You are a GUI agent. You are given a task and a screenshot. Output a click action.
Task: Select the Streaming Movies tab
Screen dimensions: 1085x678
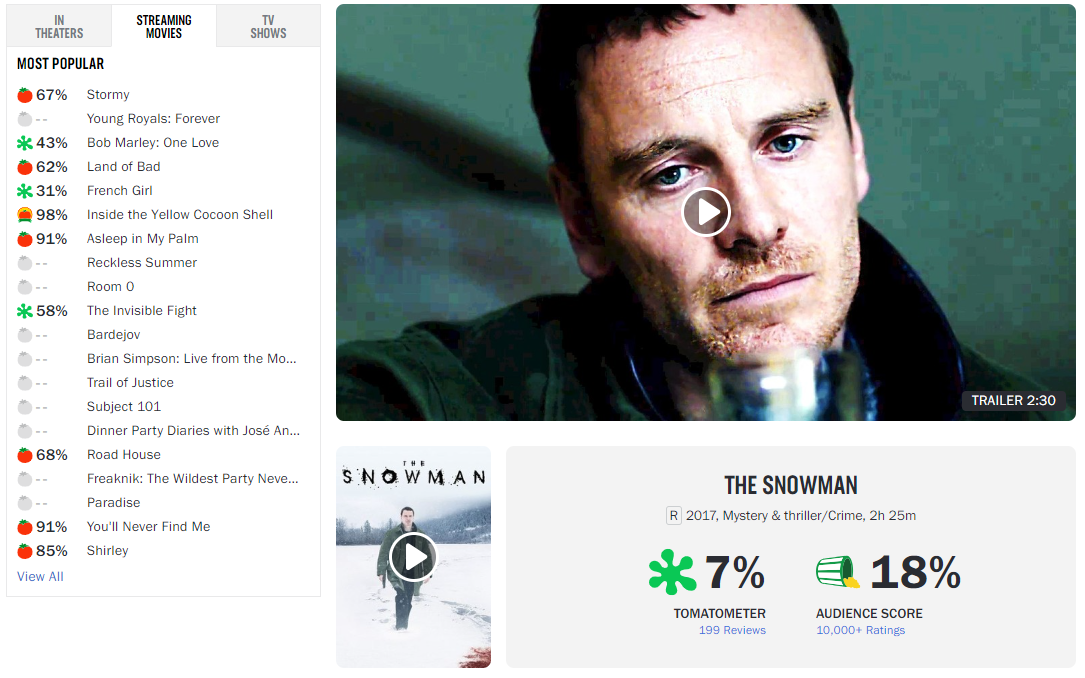164,26
